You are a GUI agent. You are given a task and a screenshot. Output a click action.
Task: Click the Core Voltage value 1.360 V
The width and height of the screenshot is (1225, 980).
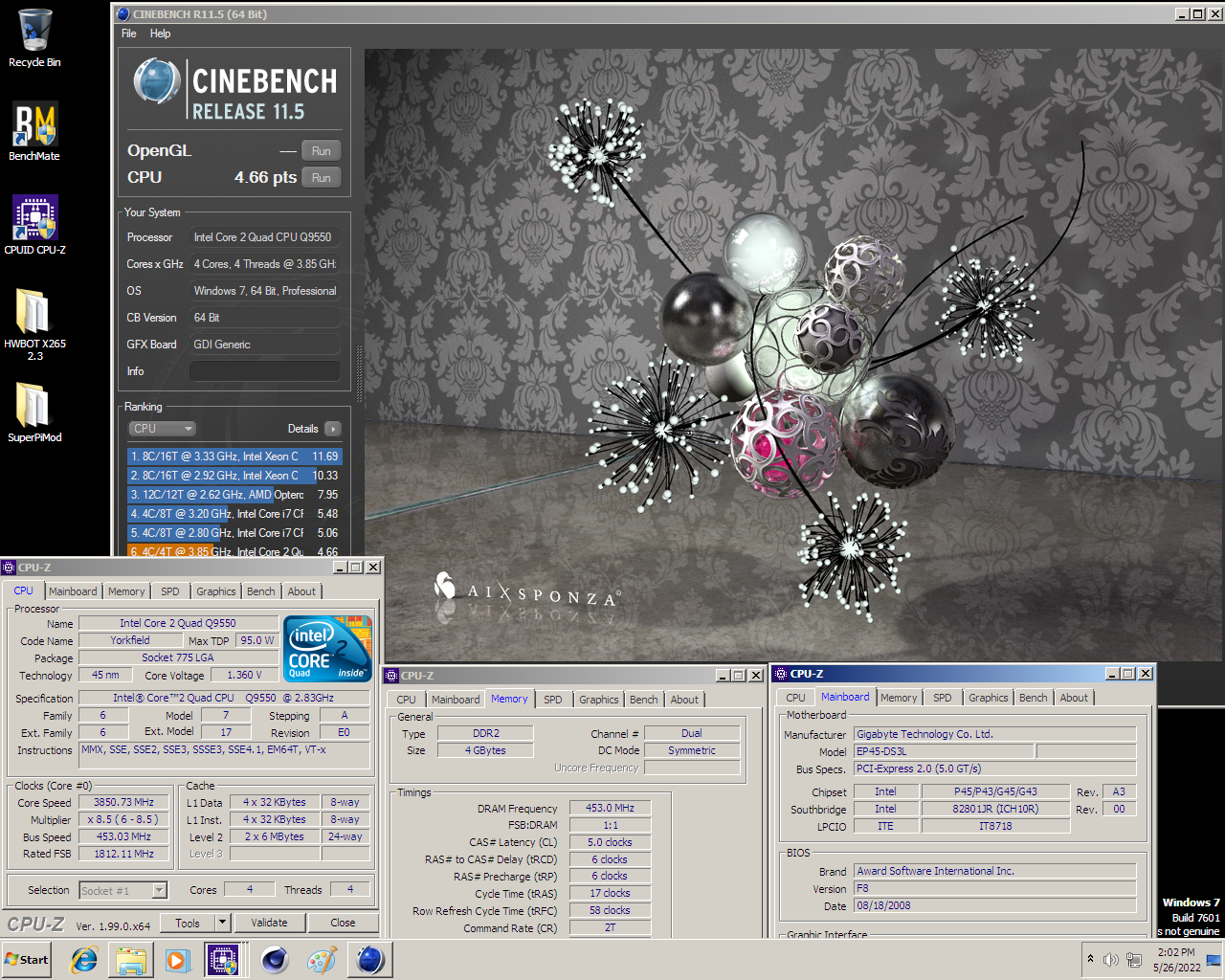tap(244, 675)
